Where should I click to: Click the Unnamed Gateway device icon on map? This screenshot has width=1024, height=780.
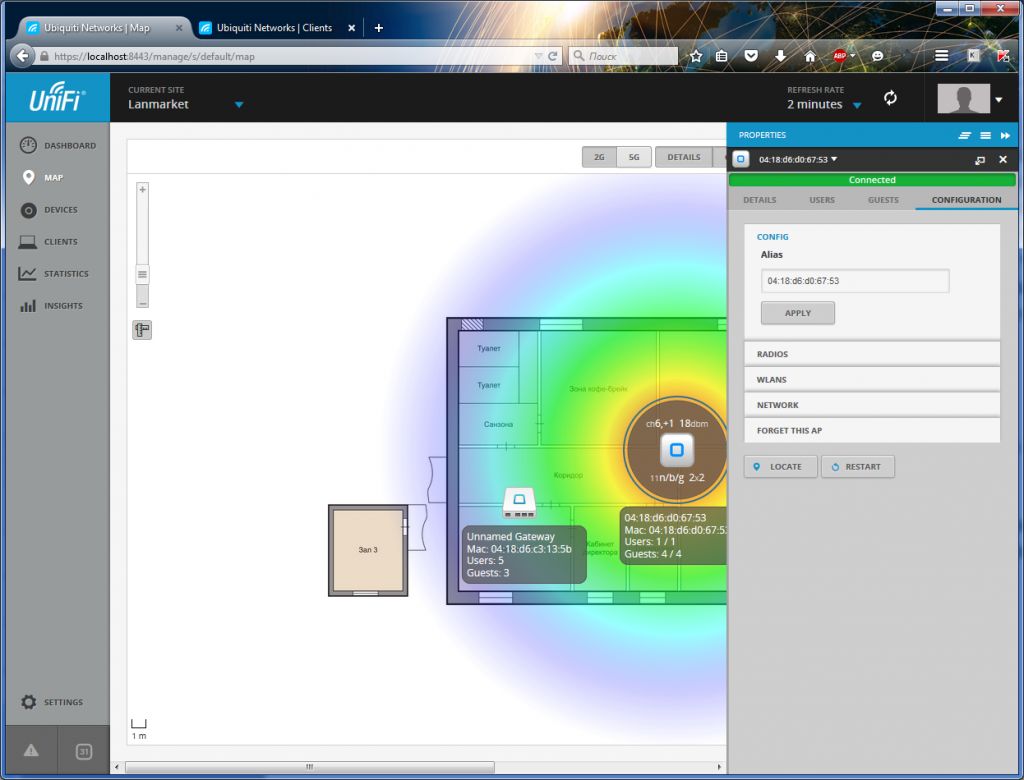click(x=519, y=503)
